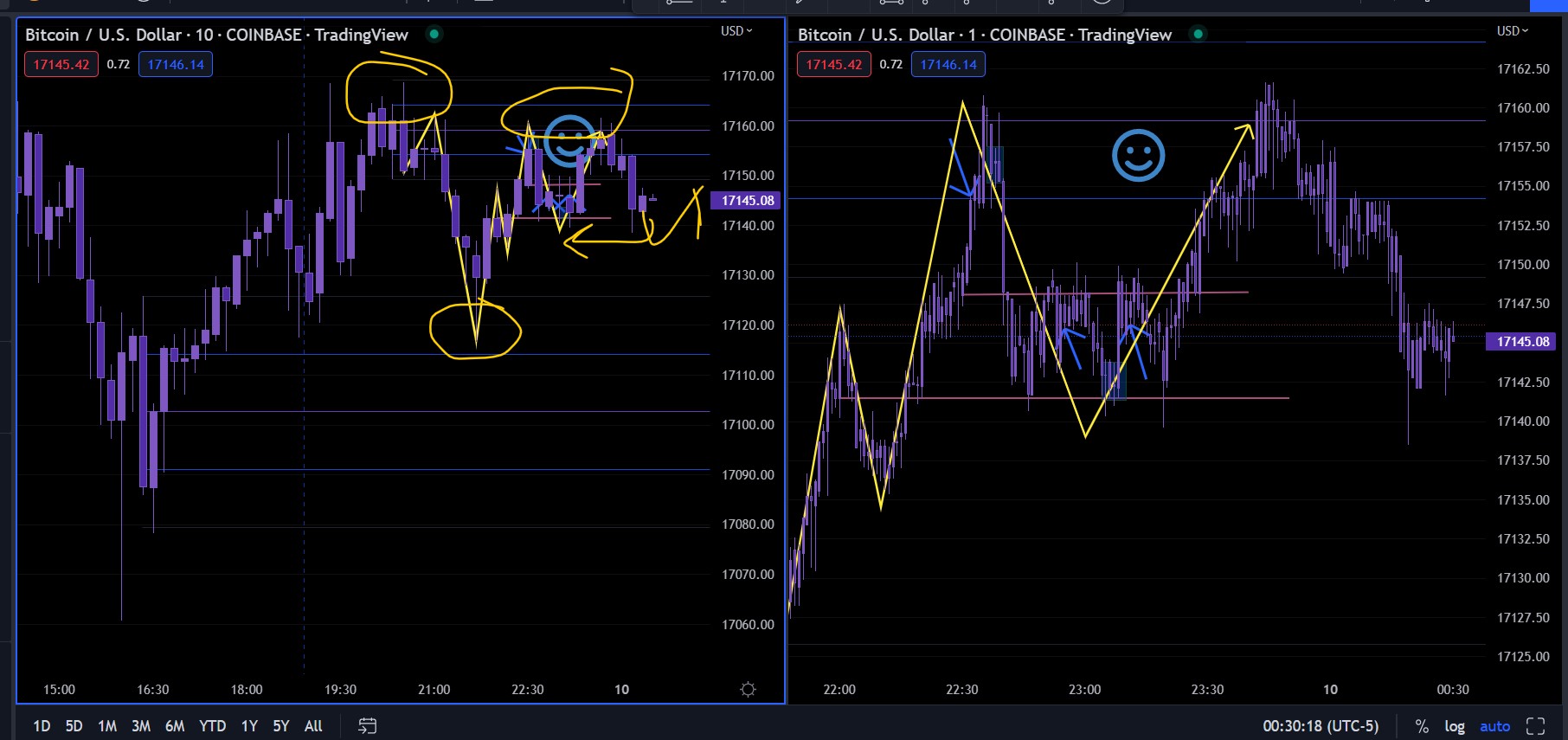This screenshot has width=1568, height=740.
Task: Click the blue buy price 17146.14 on the 1-minute chart
Action: (948, 64)
